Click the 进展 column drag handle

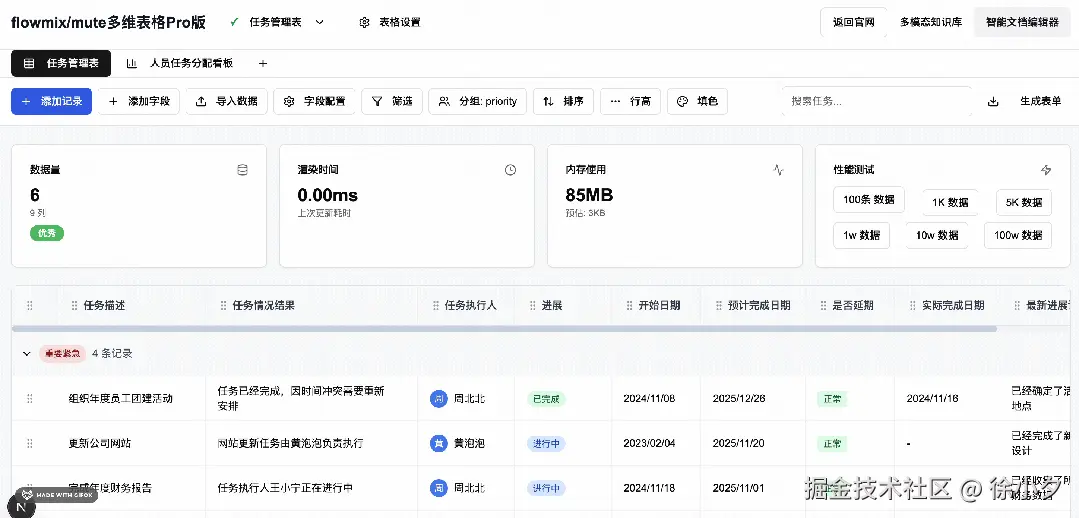tap(532, 306)
